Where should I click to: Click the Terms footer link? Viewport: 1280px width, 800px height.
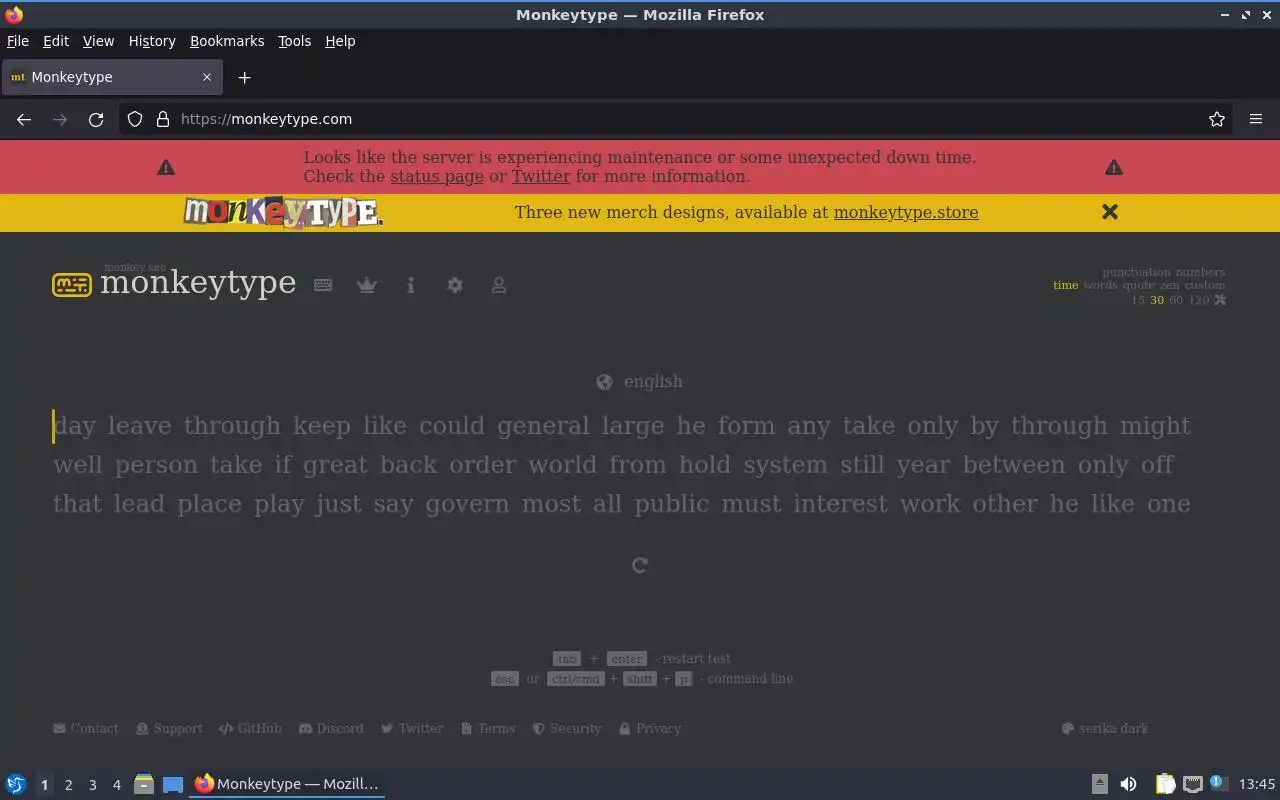coord(488,729)
